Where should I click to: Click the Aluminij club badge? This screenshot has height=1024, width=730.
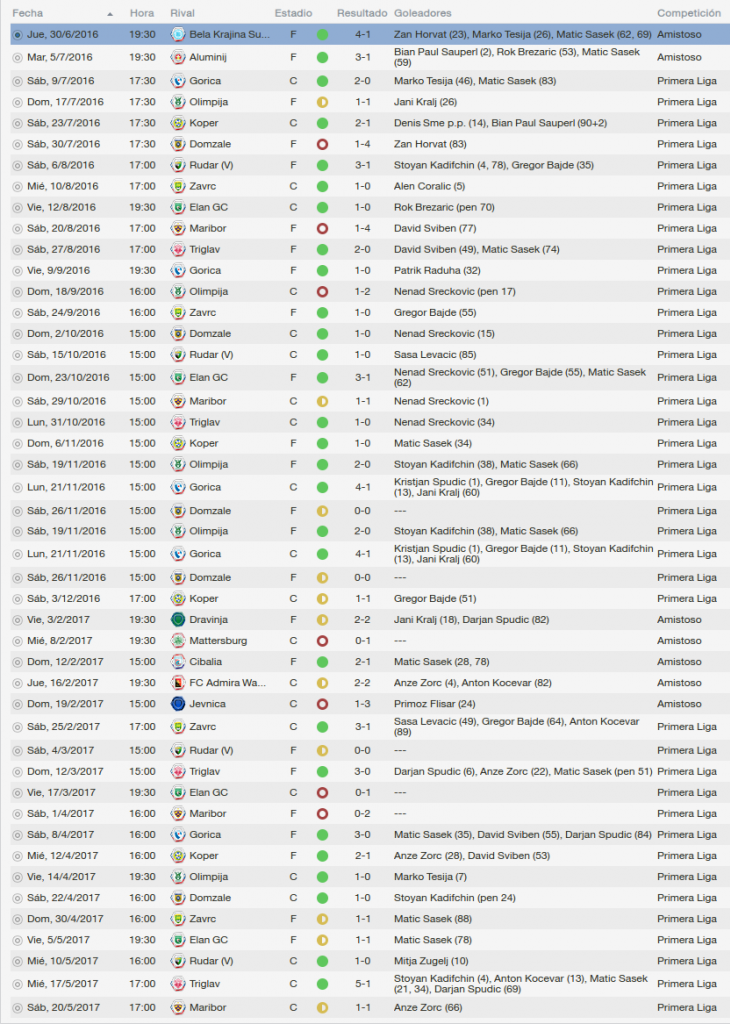[x=178, y=57]
